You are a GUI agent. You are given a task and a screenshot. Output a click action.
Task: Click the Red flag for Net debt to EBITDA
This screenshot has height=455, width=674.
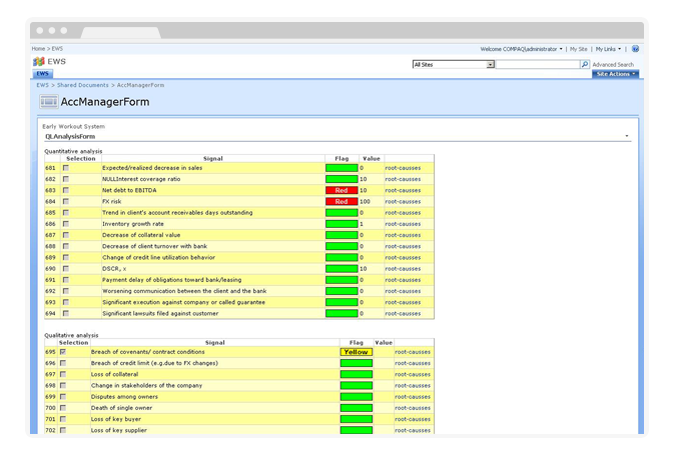(342, 190)
